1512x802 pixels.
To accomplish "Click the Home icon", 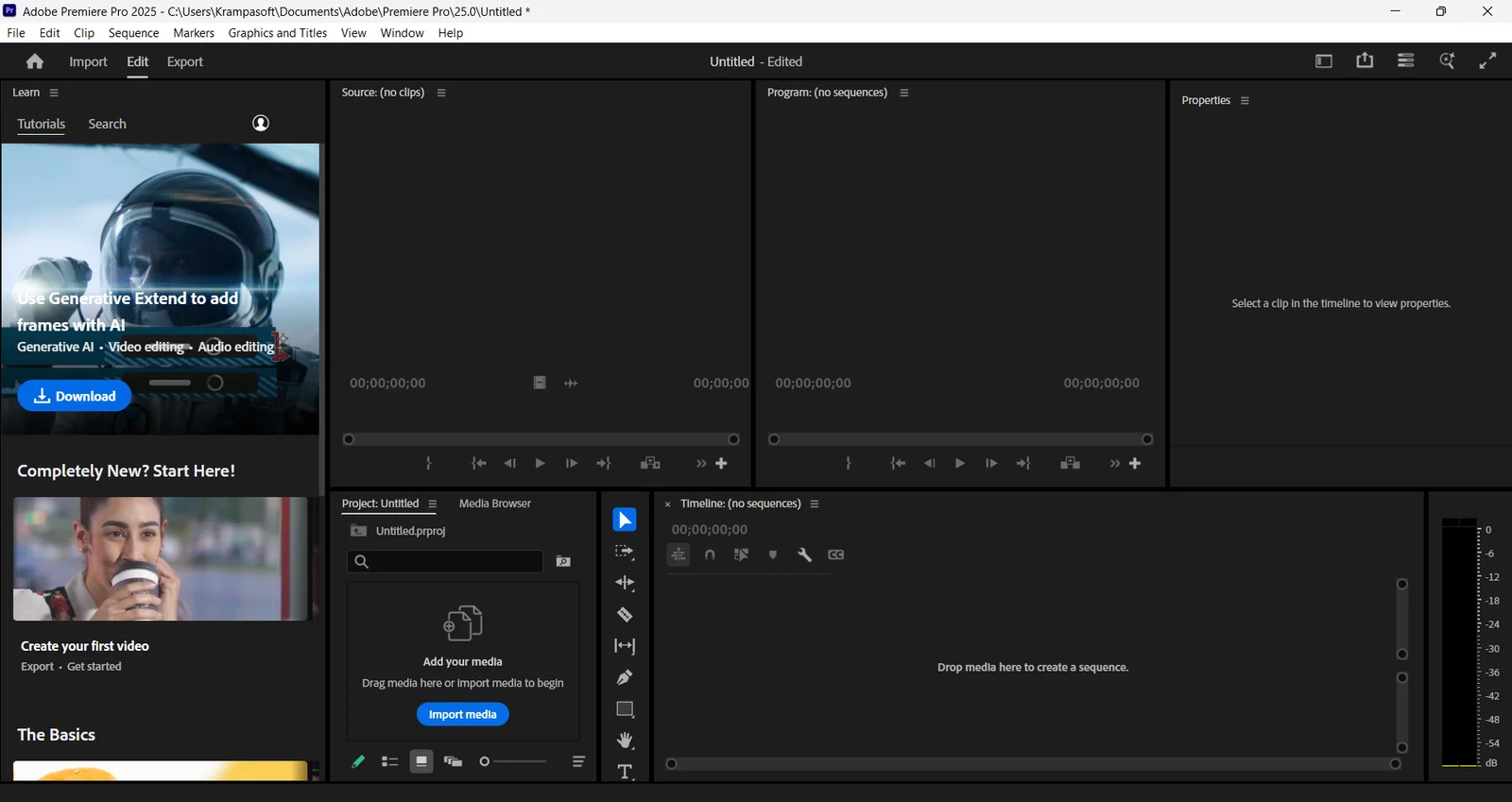I will pyautogui.click(x=35, y=61).
